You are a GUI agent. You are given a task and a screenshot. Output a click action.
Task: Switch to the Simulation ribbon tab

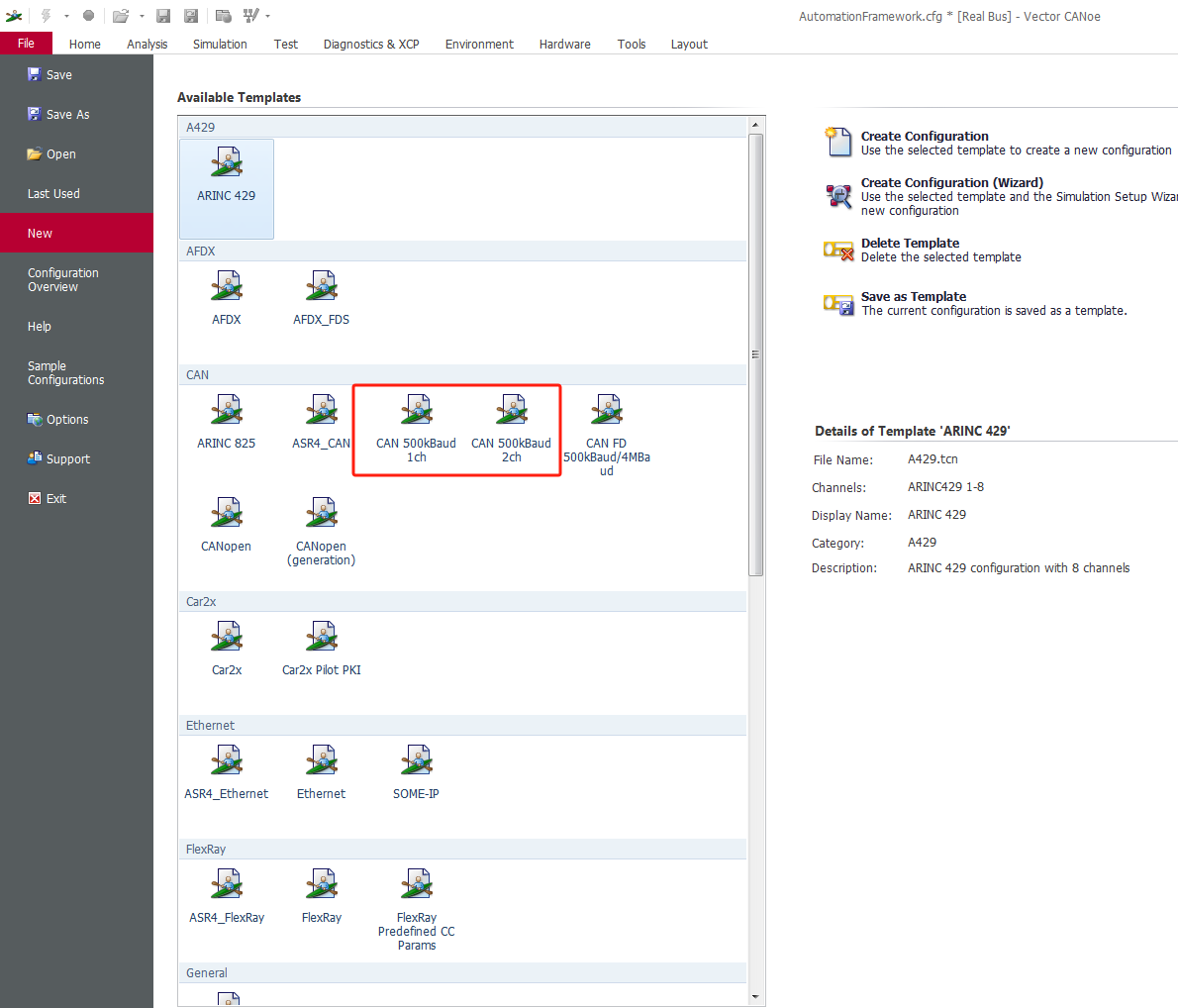(220, 45)
